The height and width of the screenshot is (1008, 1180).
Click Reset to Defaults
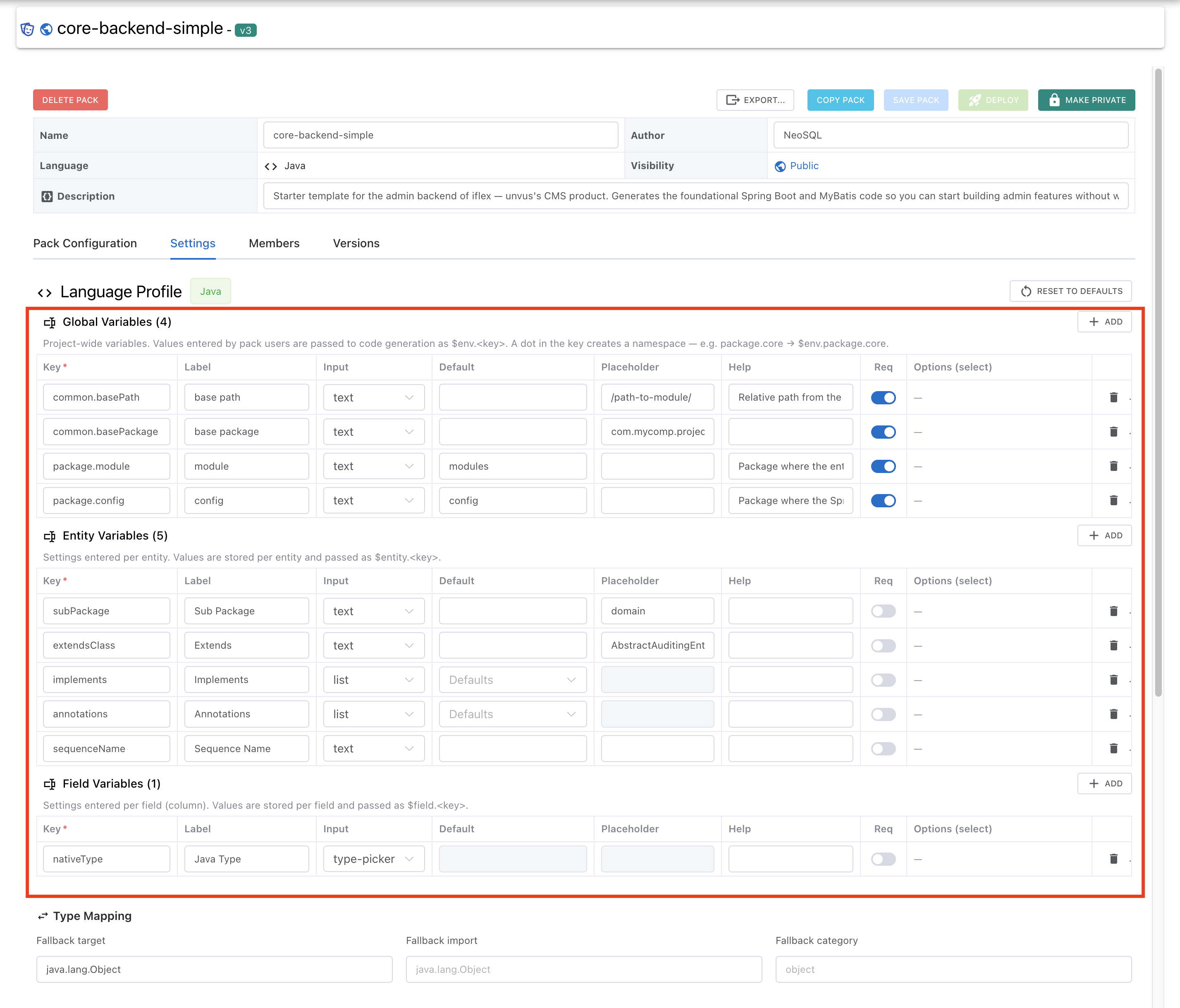click(1071, 291)
